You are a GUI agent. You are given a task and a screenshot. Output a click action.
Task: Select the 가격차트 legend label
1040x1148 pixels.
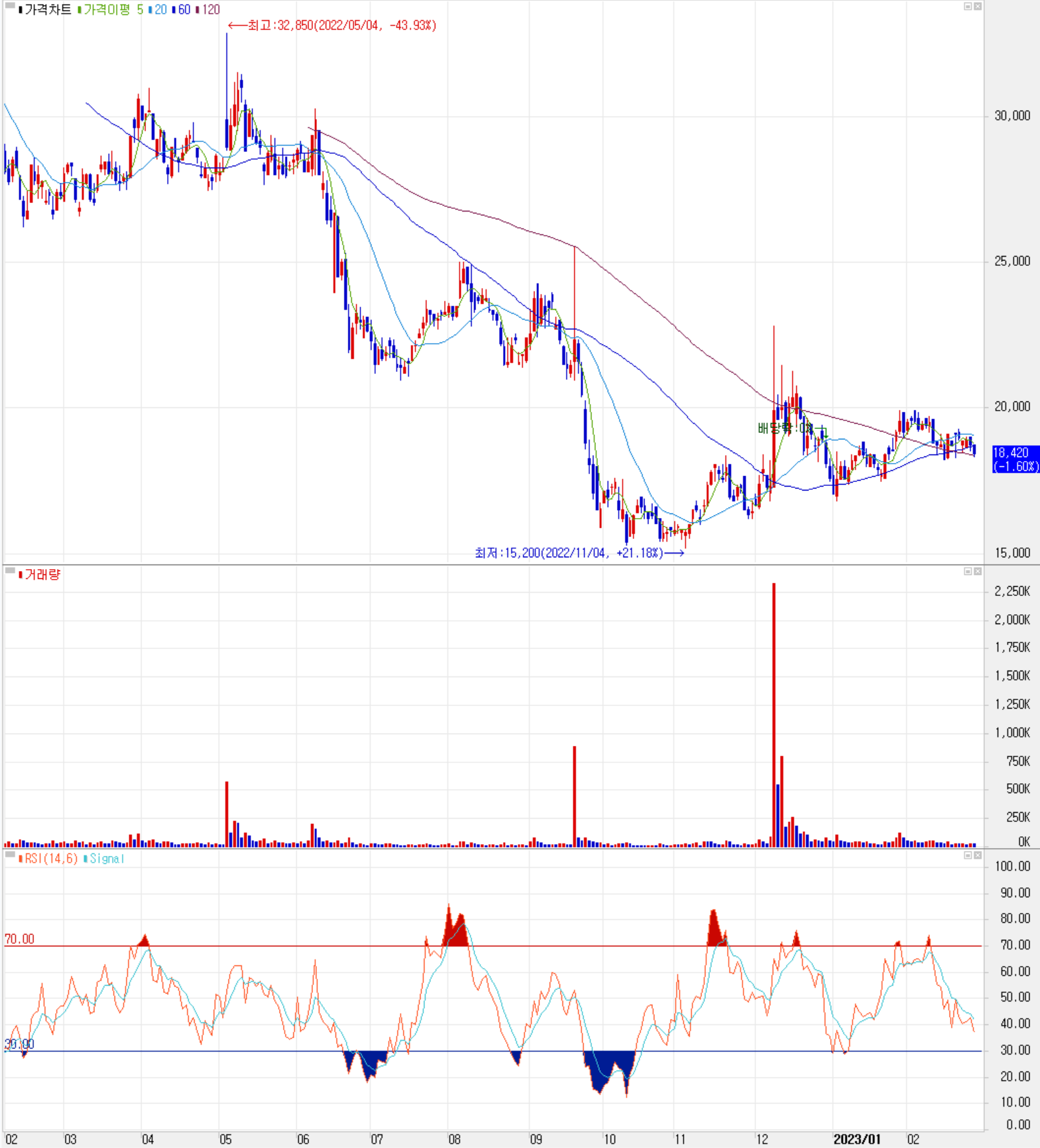[x=45, y=10]
